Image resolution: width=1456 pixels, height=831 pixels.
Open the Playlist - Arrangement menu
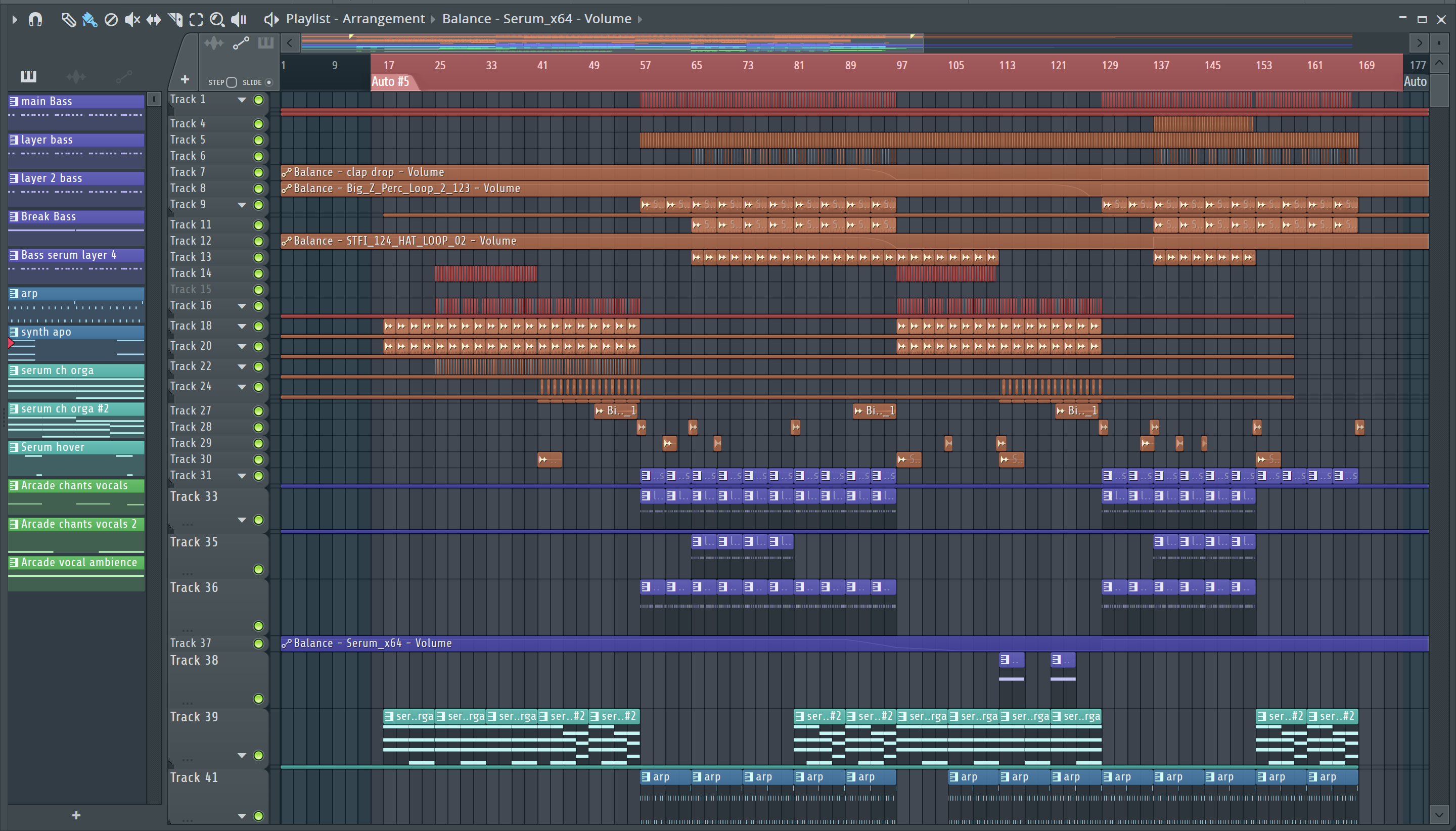click(x=355, y=19)
